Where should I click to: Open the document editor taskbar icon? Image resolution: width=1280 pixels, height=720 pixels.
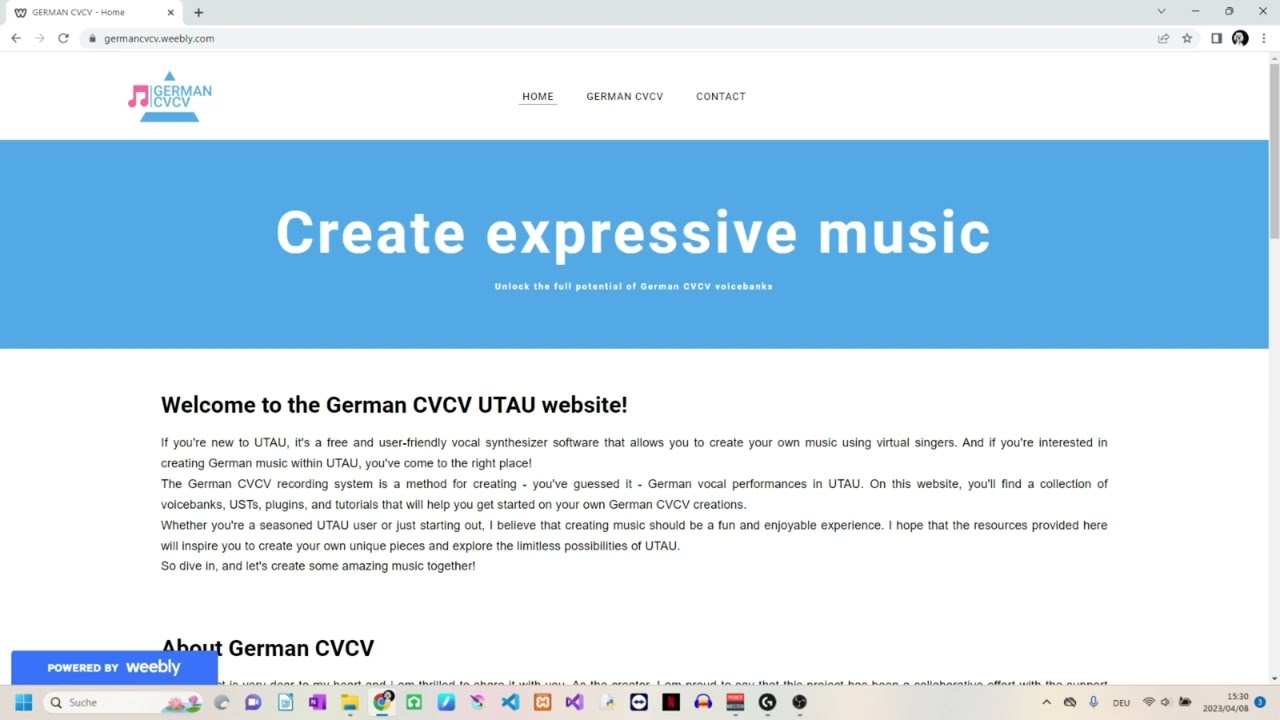285,702
